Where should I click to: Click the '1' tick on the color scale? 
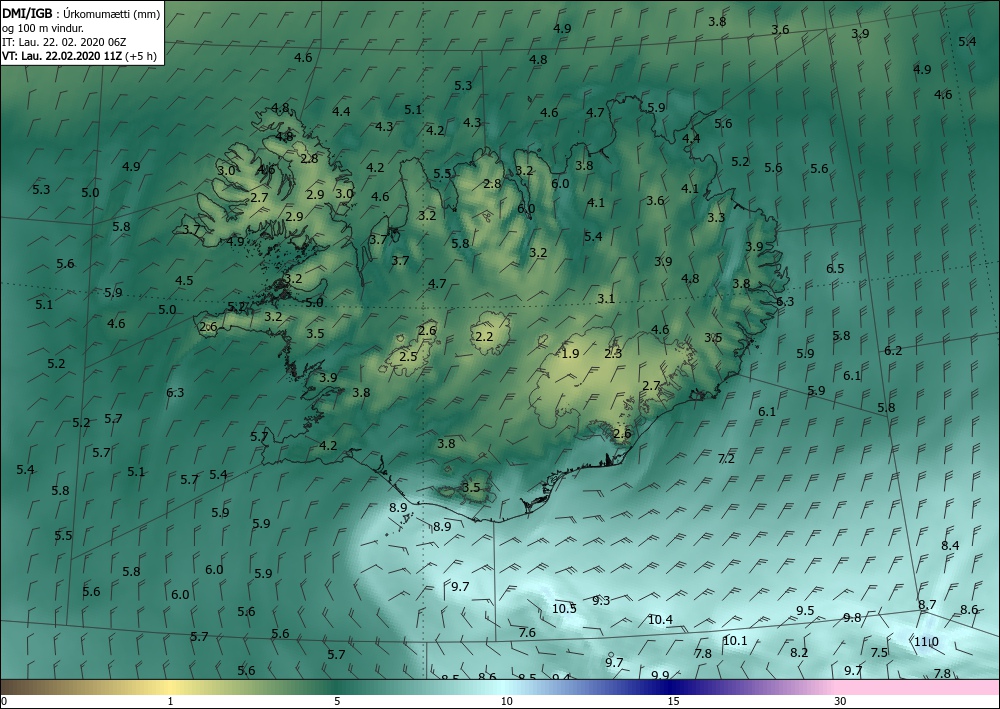170,701
